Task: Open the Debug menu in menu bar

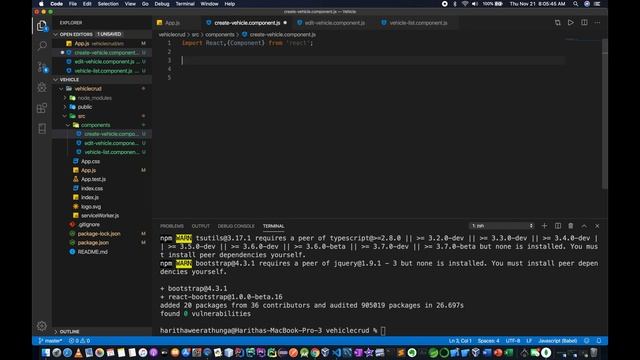Action: coord(162,4)
